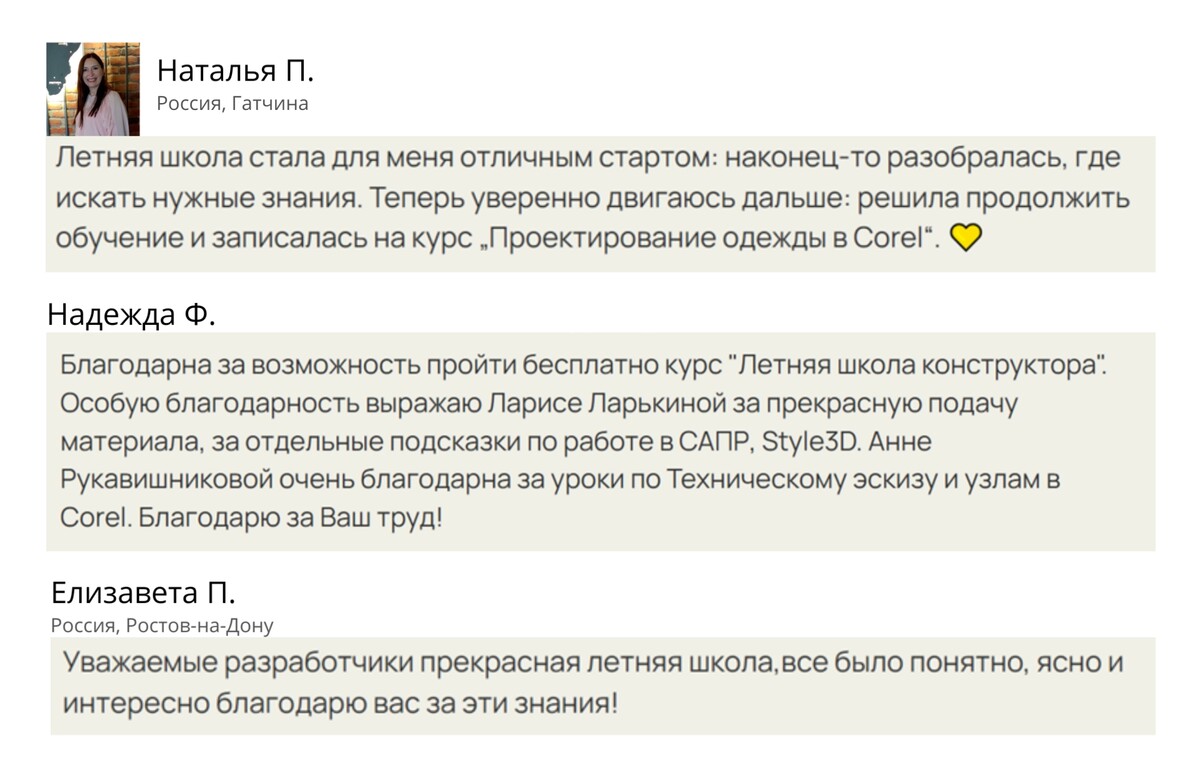
Task: Click the reviewer name Елизавета П.
Action: point(144,593)
